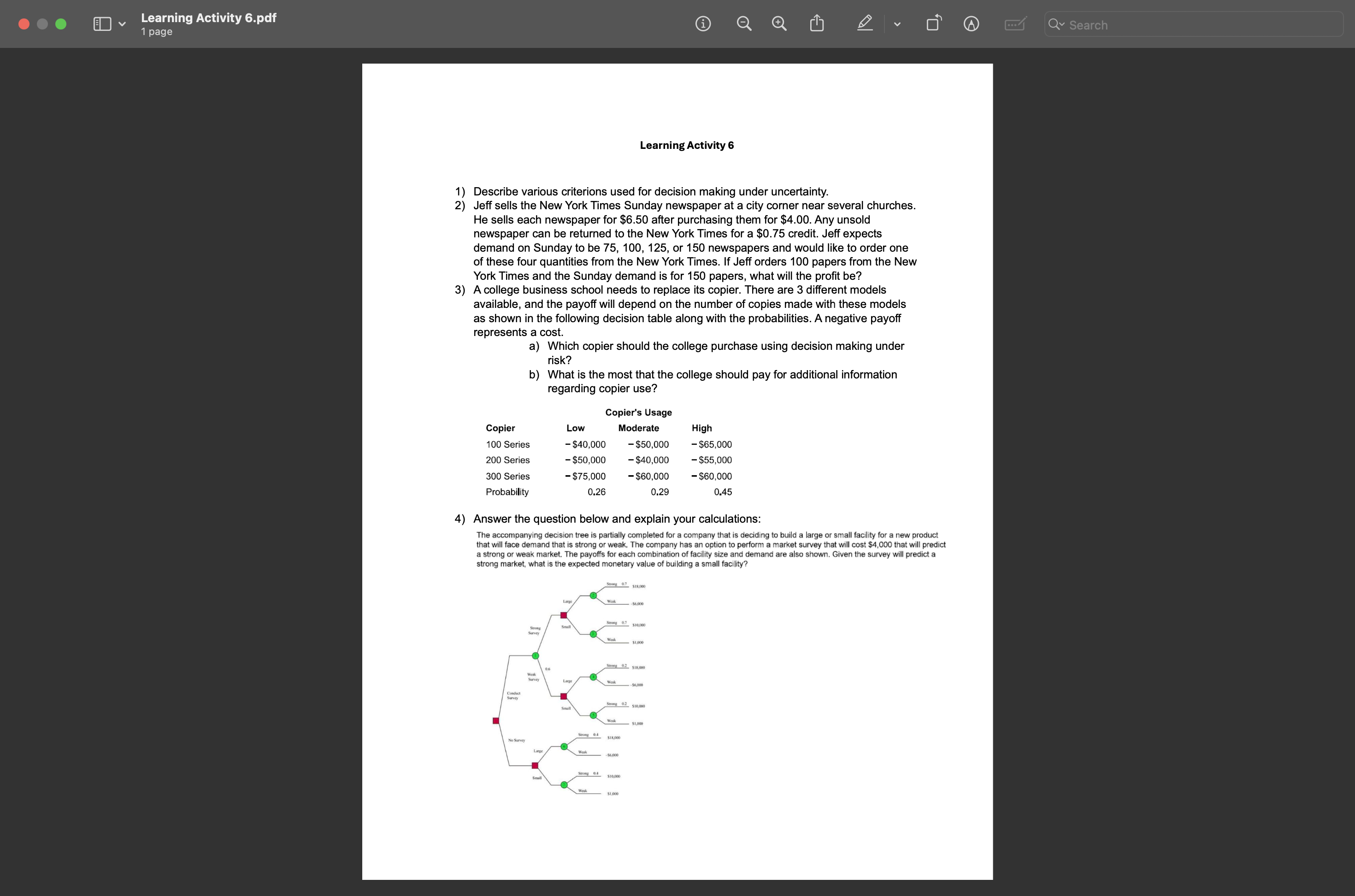Open the document info inspector

[703, 24]
